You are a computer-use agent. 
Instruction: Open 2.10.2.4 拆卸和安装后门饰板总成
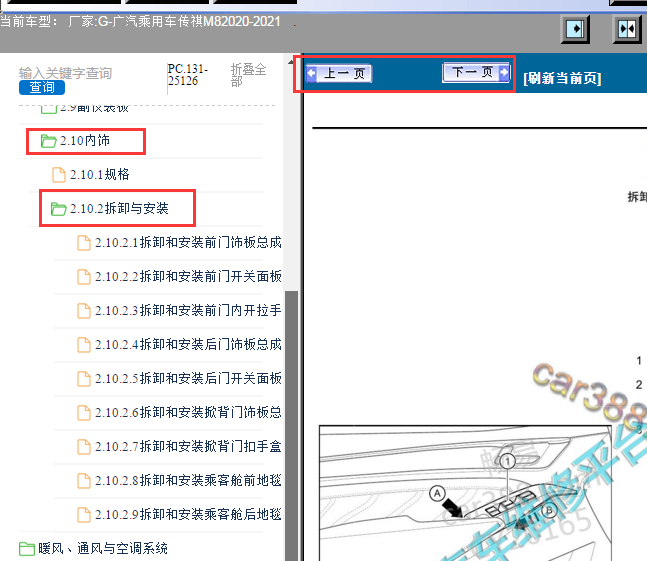click(188, 344)
